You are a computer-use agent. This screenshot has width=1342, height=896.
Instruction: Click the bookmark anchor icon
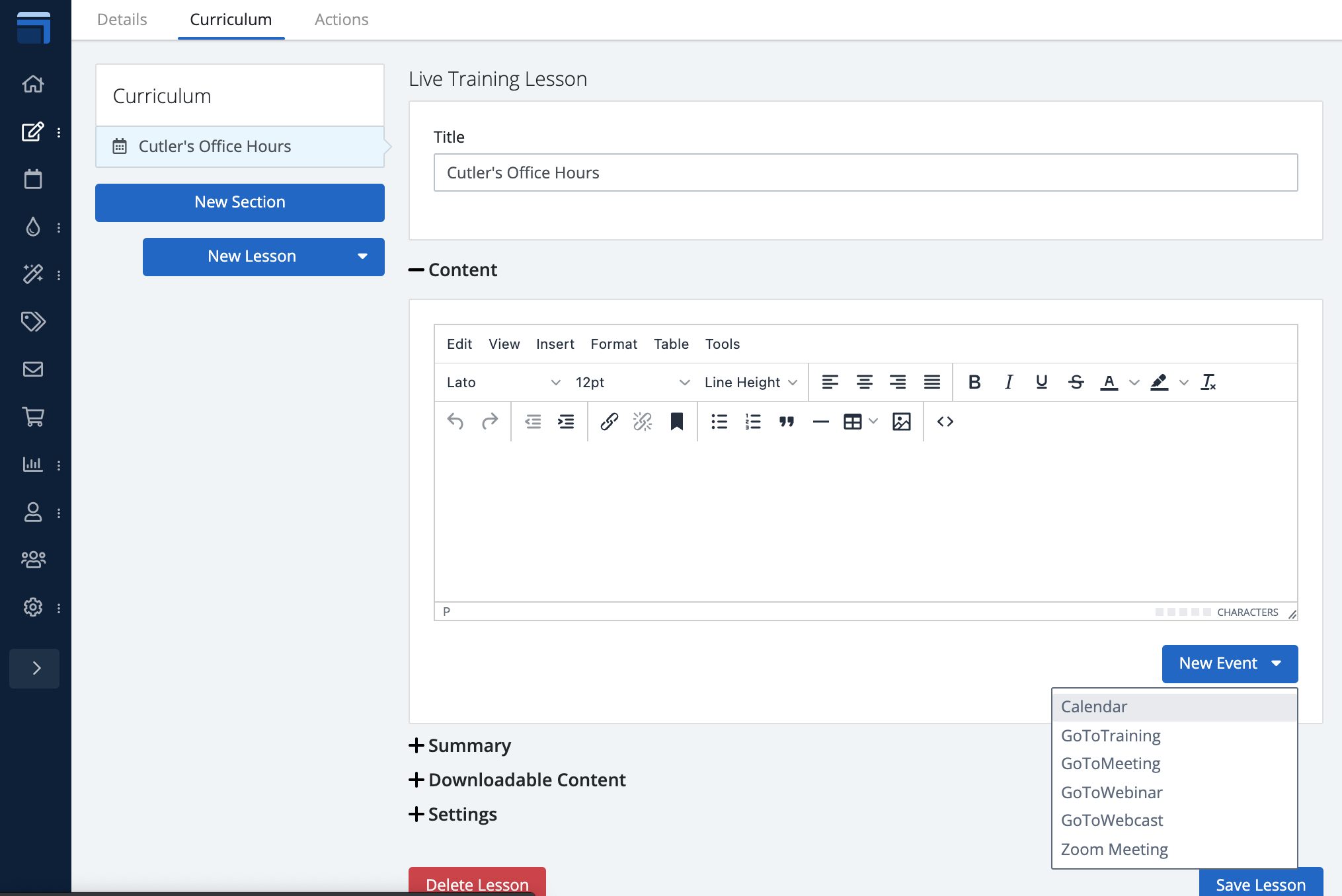(x=676, y=422)
